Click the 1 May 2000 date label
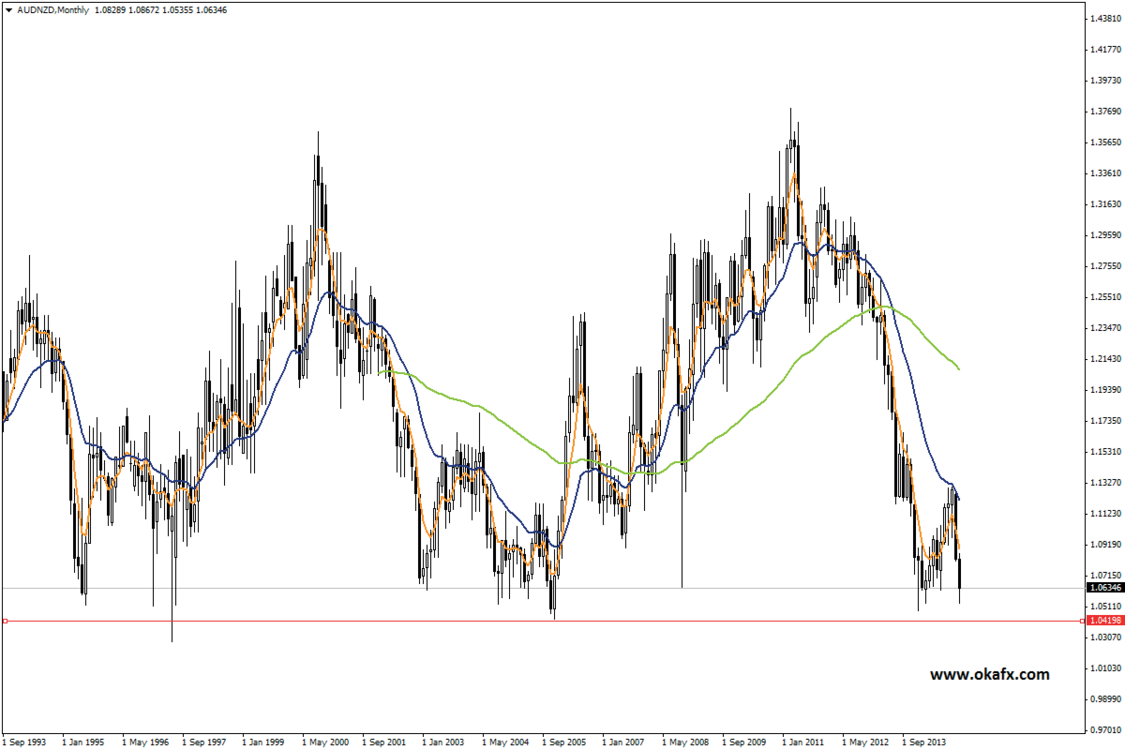Viewport: 1125px width, 750px height. pos(325,742)
